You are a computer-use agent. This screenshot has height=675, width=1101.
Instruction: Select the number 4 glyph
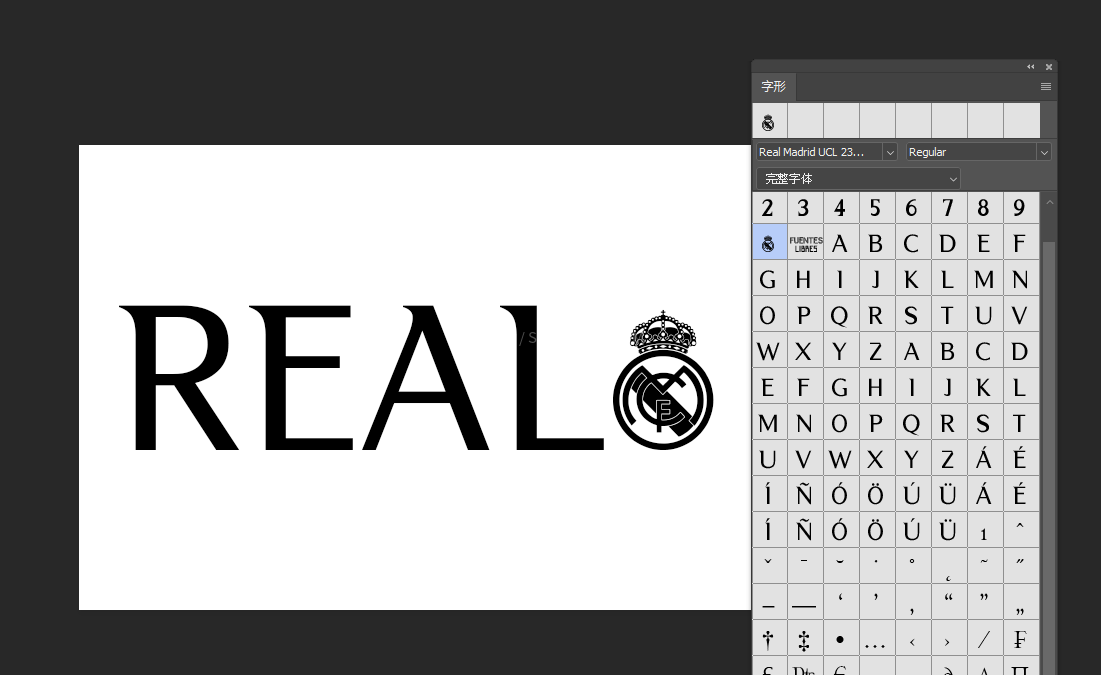click(840, 208)
